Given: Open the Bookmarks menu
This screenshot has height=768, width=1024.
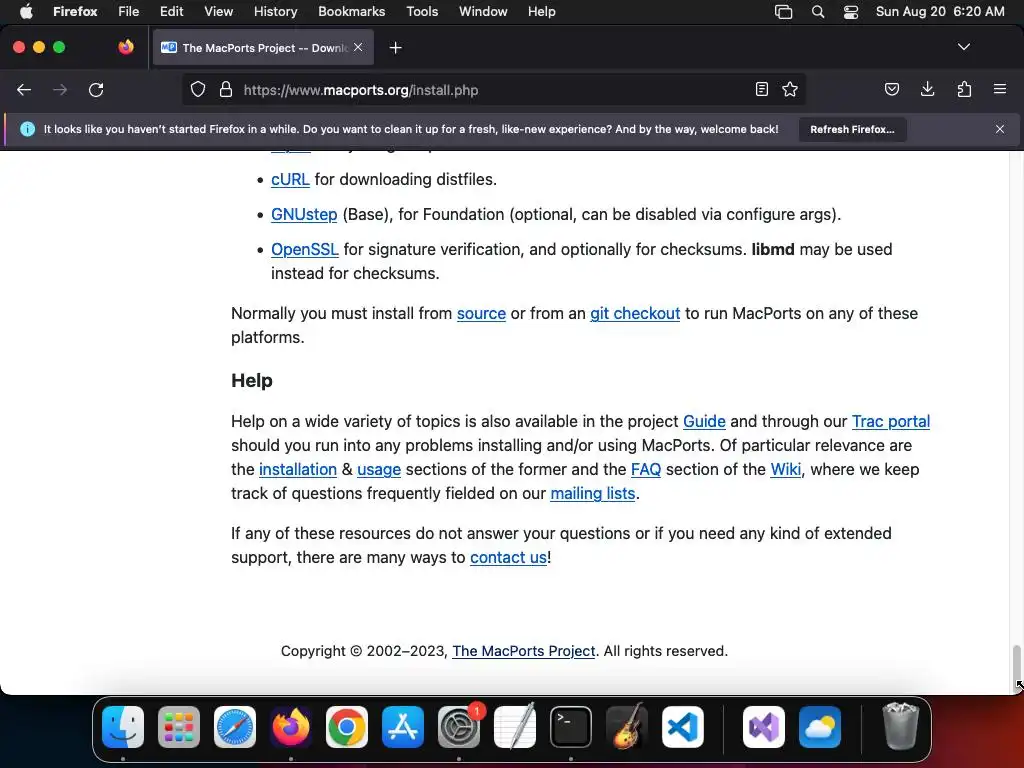Looking at the screenshot, I should click(351, 12).
